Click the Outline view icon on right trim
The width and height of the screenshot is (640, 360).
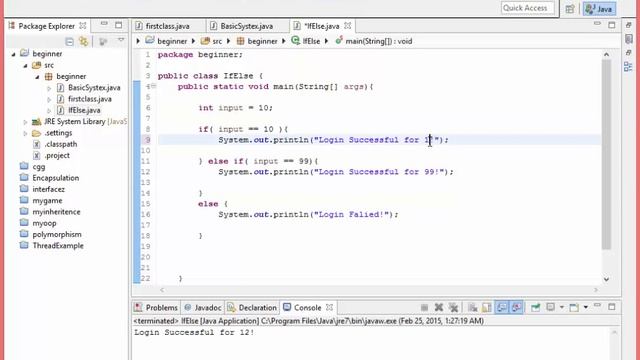point(628,67)
